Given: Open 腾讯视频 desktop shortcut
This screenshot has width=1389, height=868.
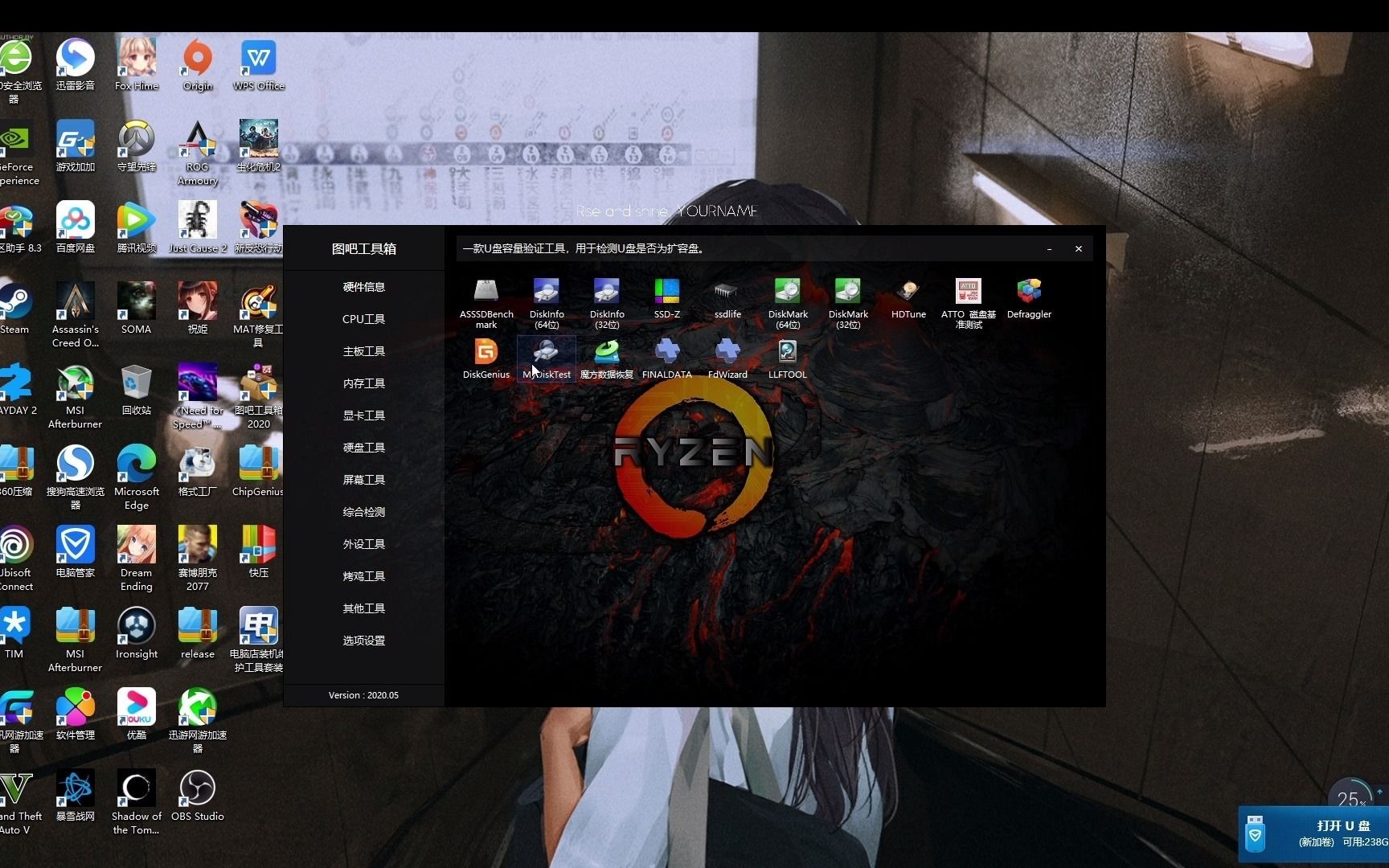Looking at the screenshot, I should [x=137, y=228].
